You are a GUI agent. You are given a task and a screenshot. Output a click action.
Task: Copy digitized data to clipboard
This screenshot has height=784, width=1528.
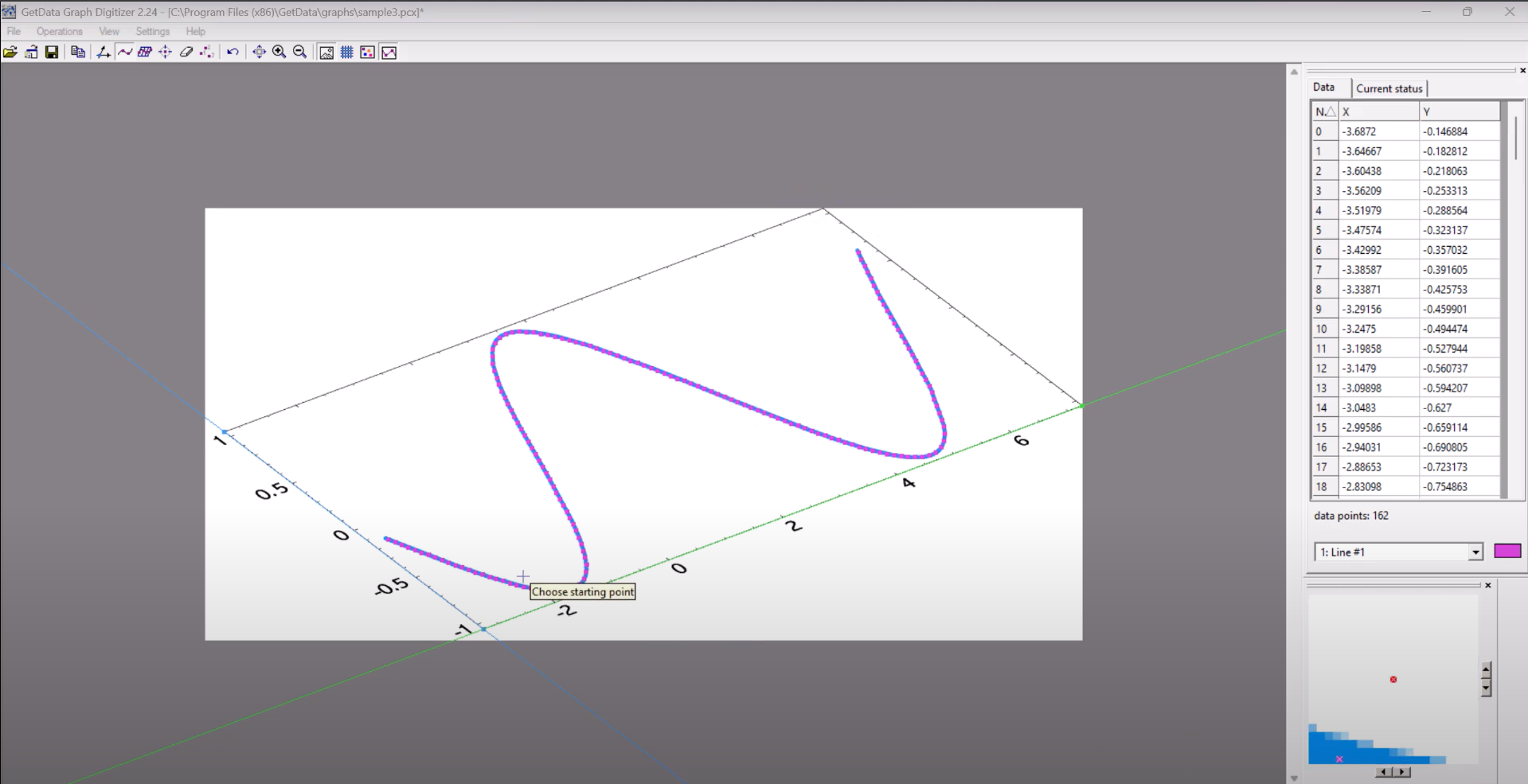click(x=77, y=52)
